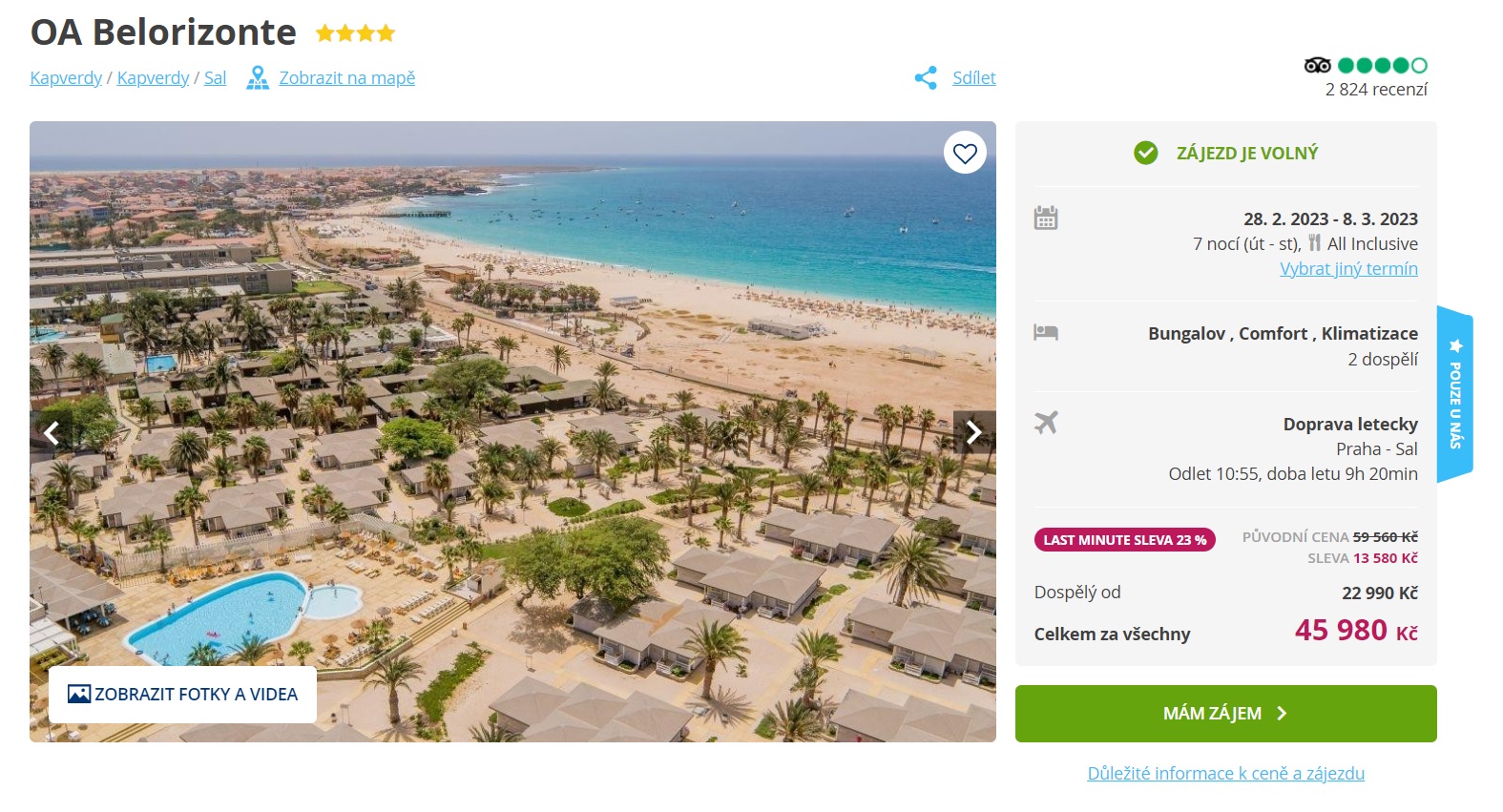
Task: Show previous photo with left arrow
Action: [52, 433]
